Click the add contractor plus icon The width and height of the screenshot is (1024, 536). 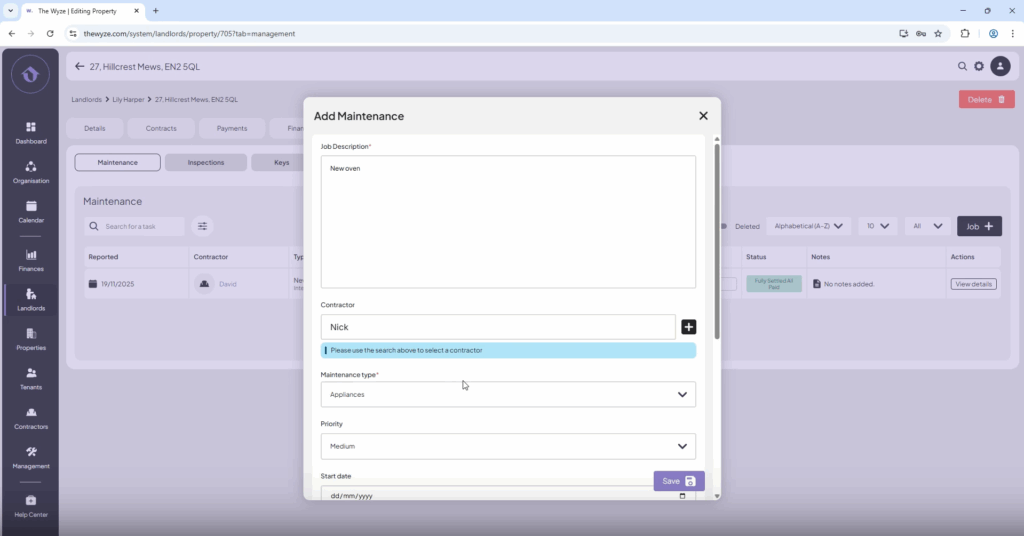(x=688, y=327)
